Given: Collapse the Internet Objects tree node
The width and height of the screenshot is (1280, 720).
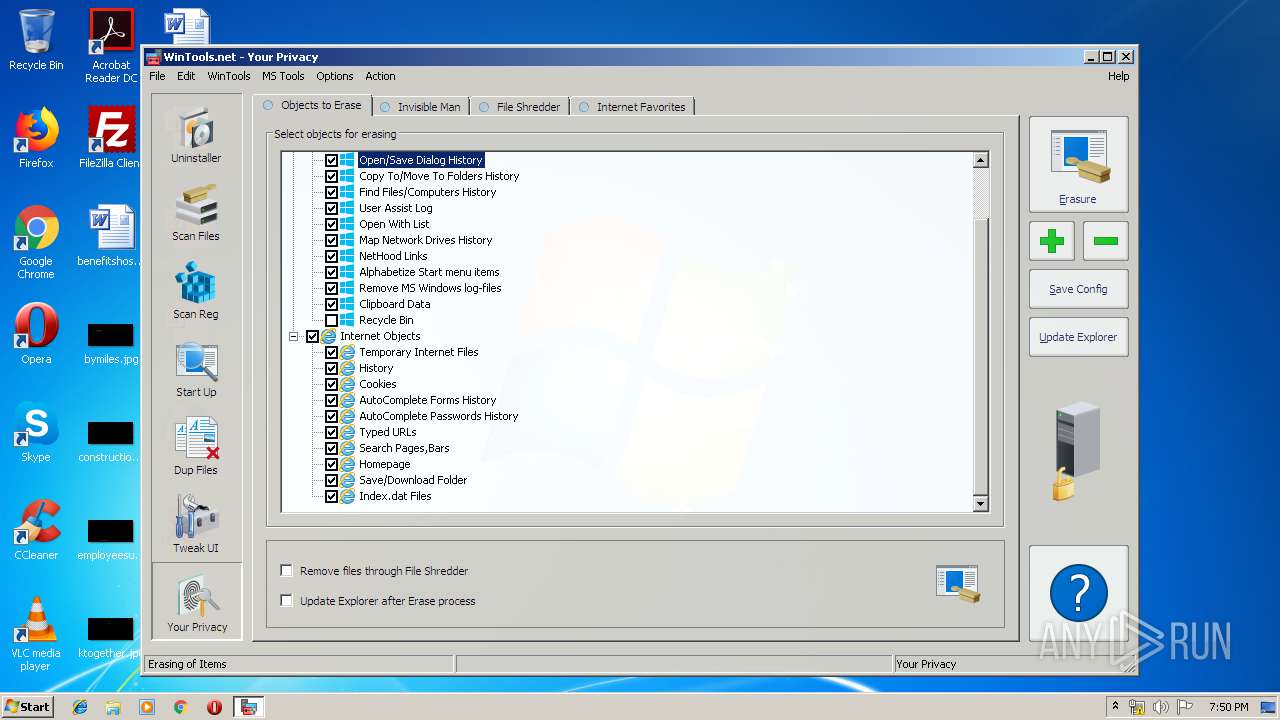Looking at the screenshot, I should click(294, 337).
